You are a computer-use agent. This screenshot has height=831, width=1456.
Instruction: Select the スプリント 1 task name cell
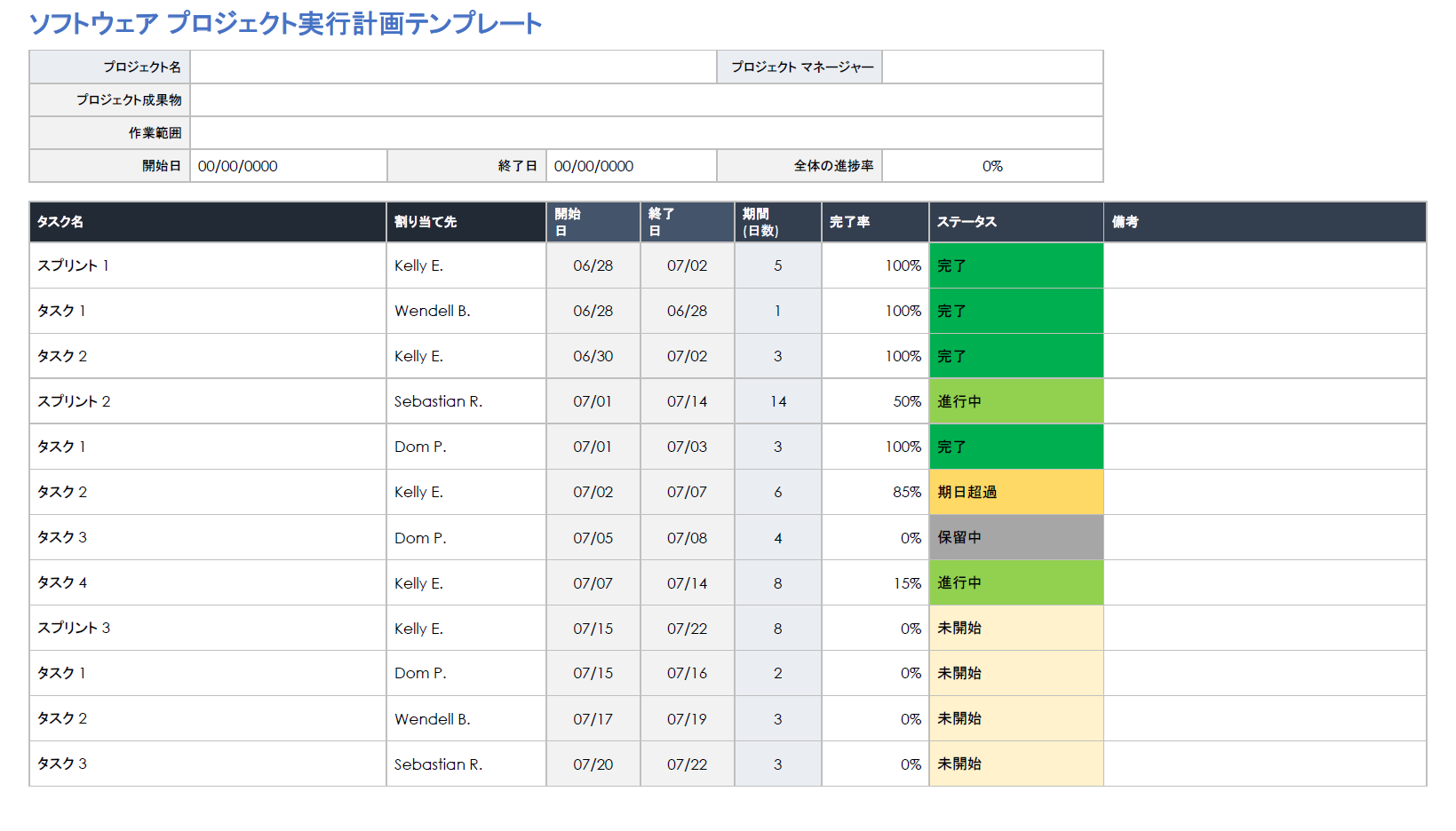208,265
